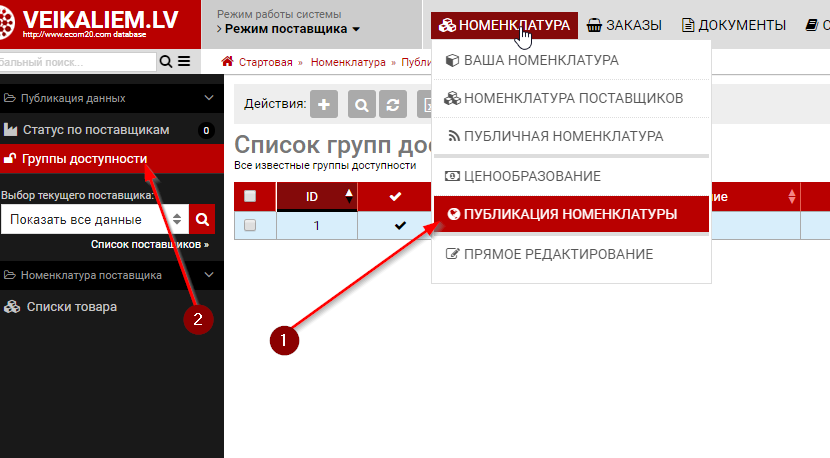
Task: Click the magnifier search action button
Action: (x=361, y=104)
